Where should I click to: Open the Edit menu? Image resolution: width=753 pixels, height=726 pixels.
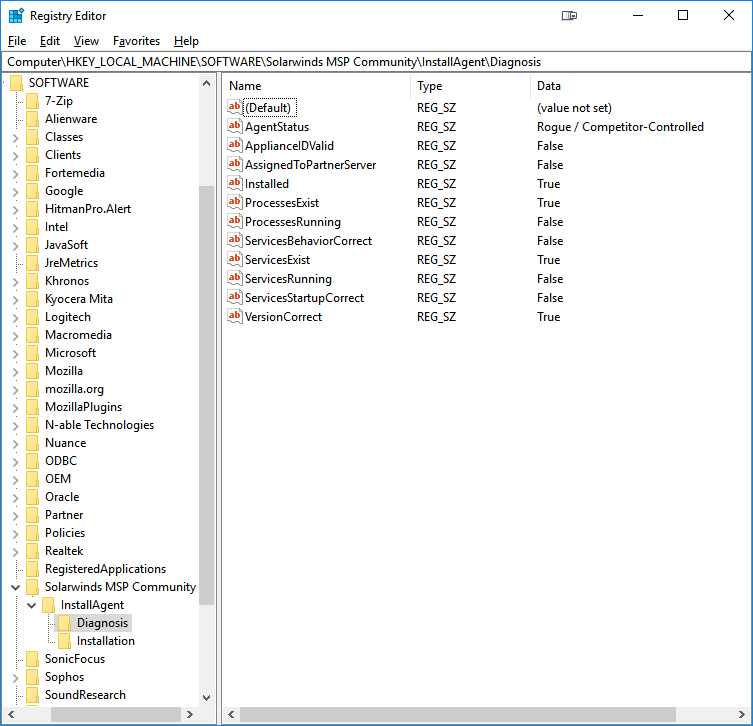click(x=50, y=41)
